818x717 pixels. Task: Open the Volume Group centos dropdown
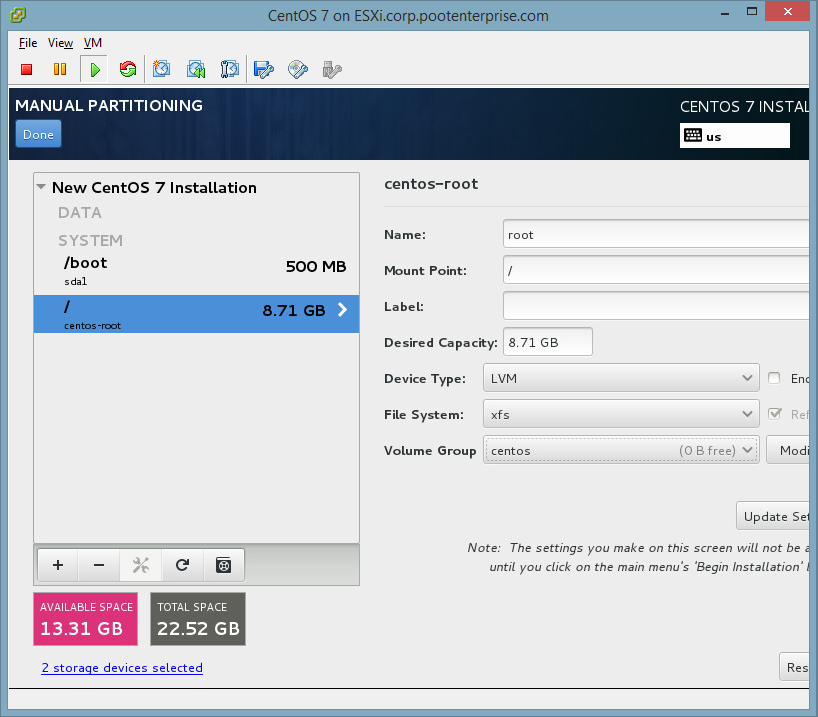pyautogui.click(x=621, y=450)
